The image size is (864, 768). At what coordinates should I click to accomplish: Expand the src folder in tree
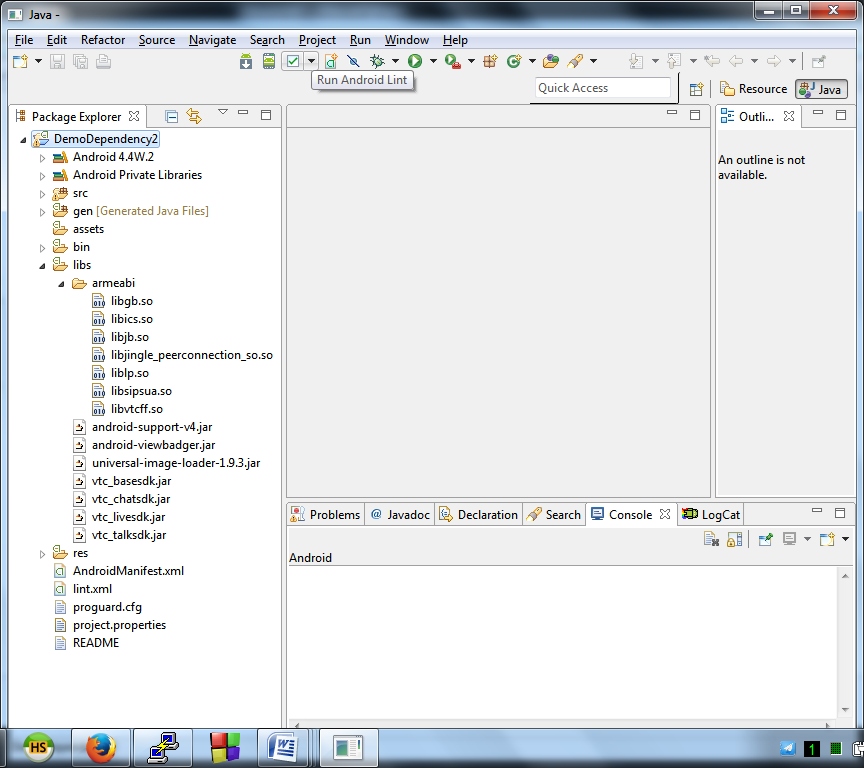tap(42, 193)
